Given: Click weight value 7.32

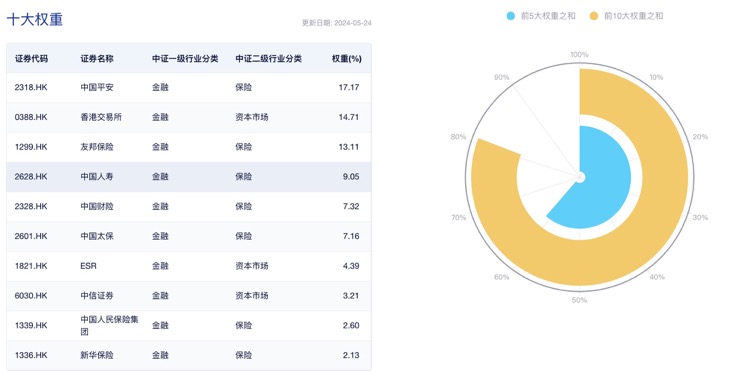Looking at the screenshot, I should tap(351, 207).
